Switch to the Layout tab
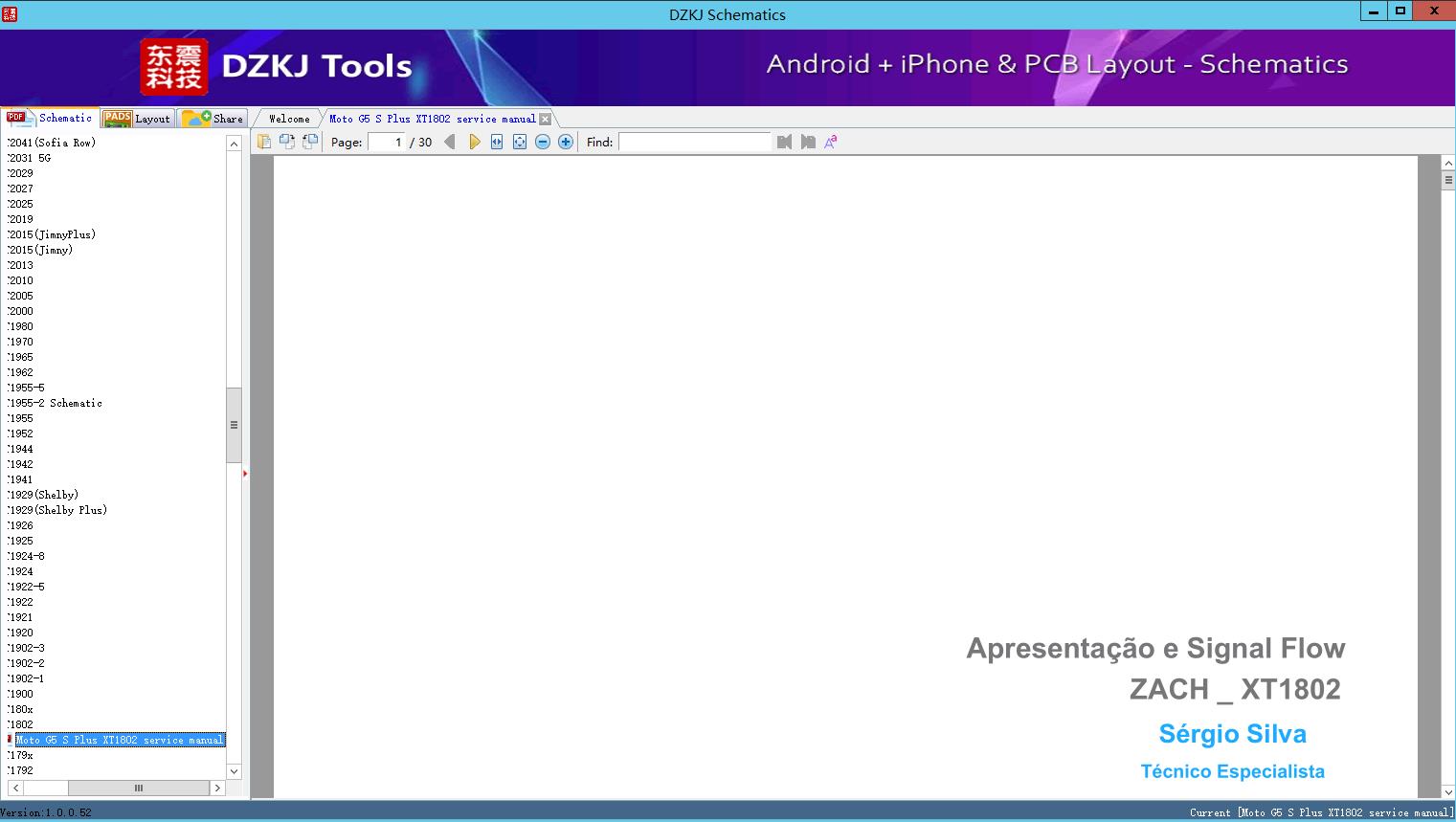This screenshot has height=822, width=1456. 137,119
